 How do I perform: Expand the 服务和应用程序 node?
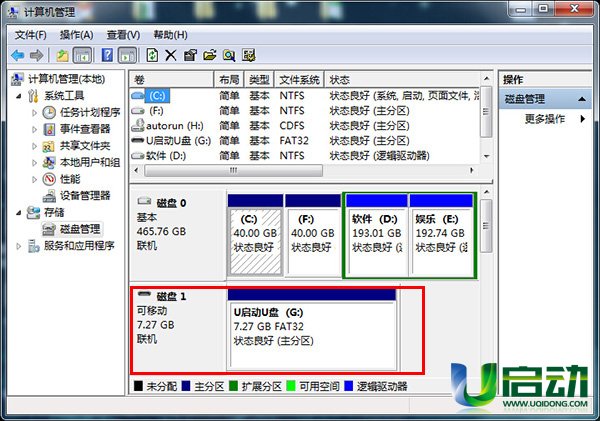[x=19, y=246]
